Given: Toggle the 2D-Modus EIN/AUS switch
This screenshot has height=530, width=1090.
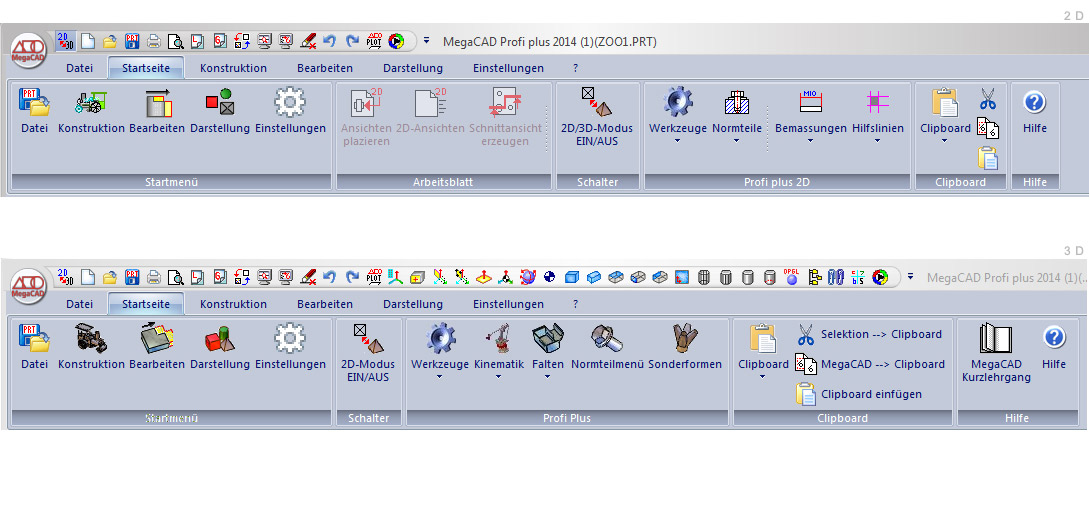Looking at the screenshot, I should [x=369, y=344].
